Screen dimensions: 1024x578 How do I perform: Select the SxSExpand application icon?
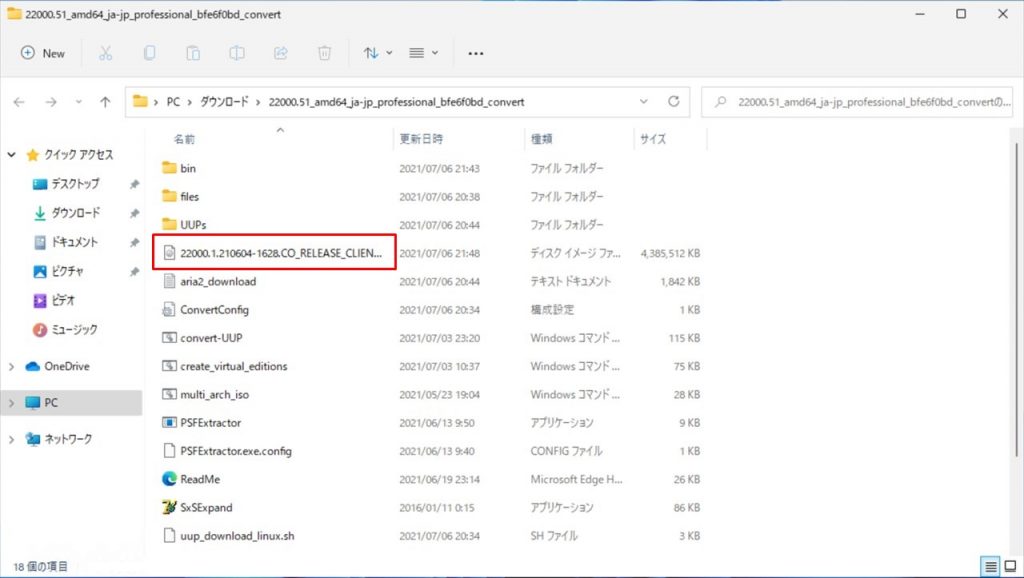click(169, 507)
